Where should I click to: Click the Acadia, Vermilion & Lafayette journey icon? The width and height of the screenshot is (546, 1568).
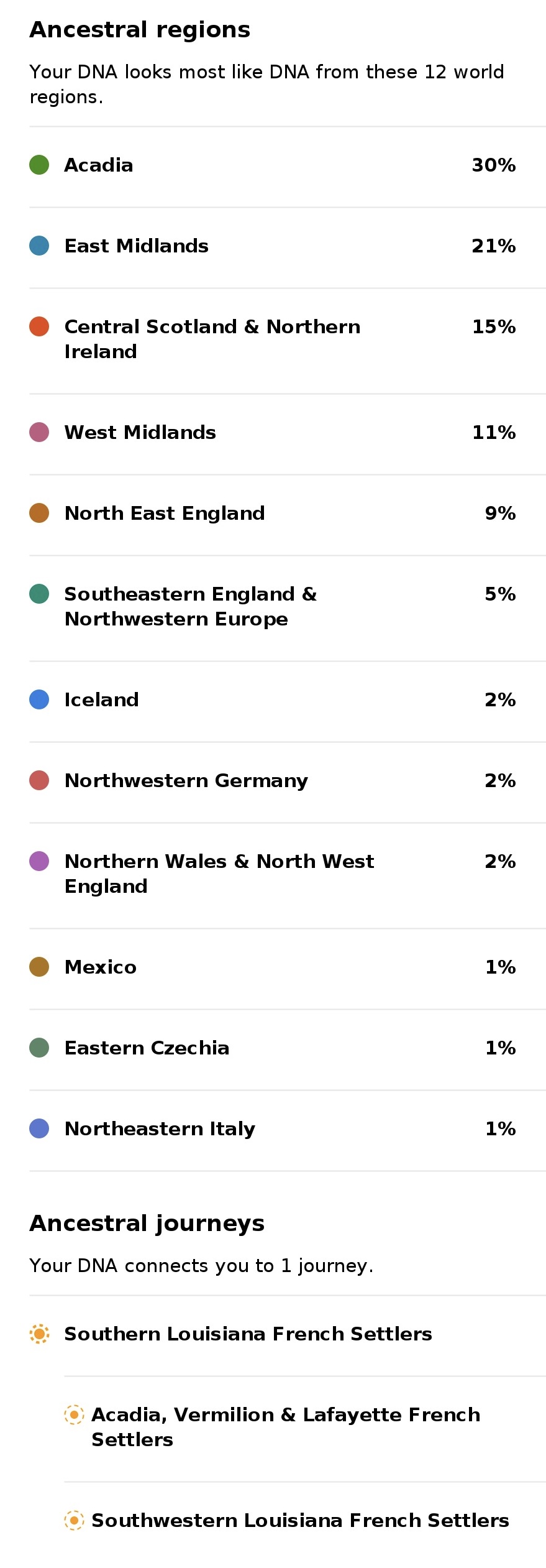tap(74, 1414)
